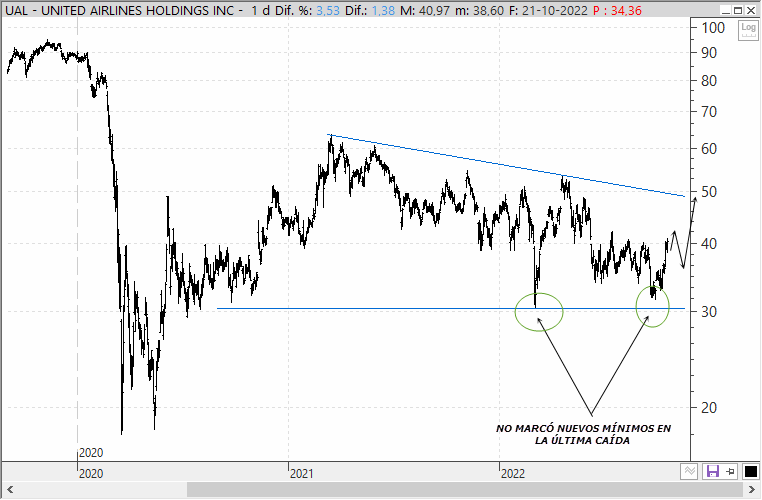Image resolution: width=762 pixels, height=500 pixels.
Task: Minimize the UAL chart window
Action: pyautogui.click(x=726, y=10)
